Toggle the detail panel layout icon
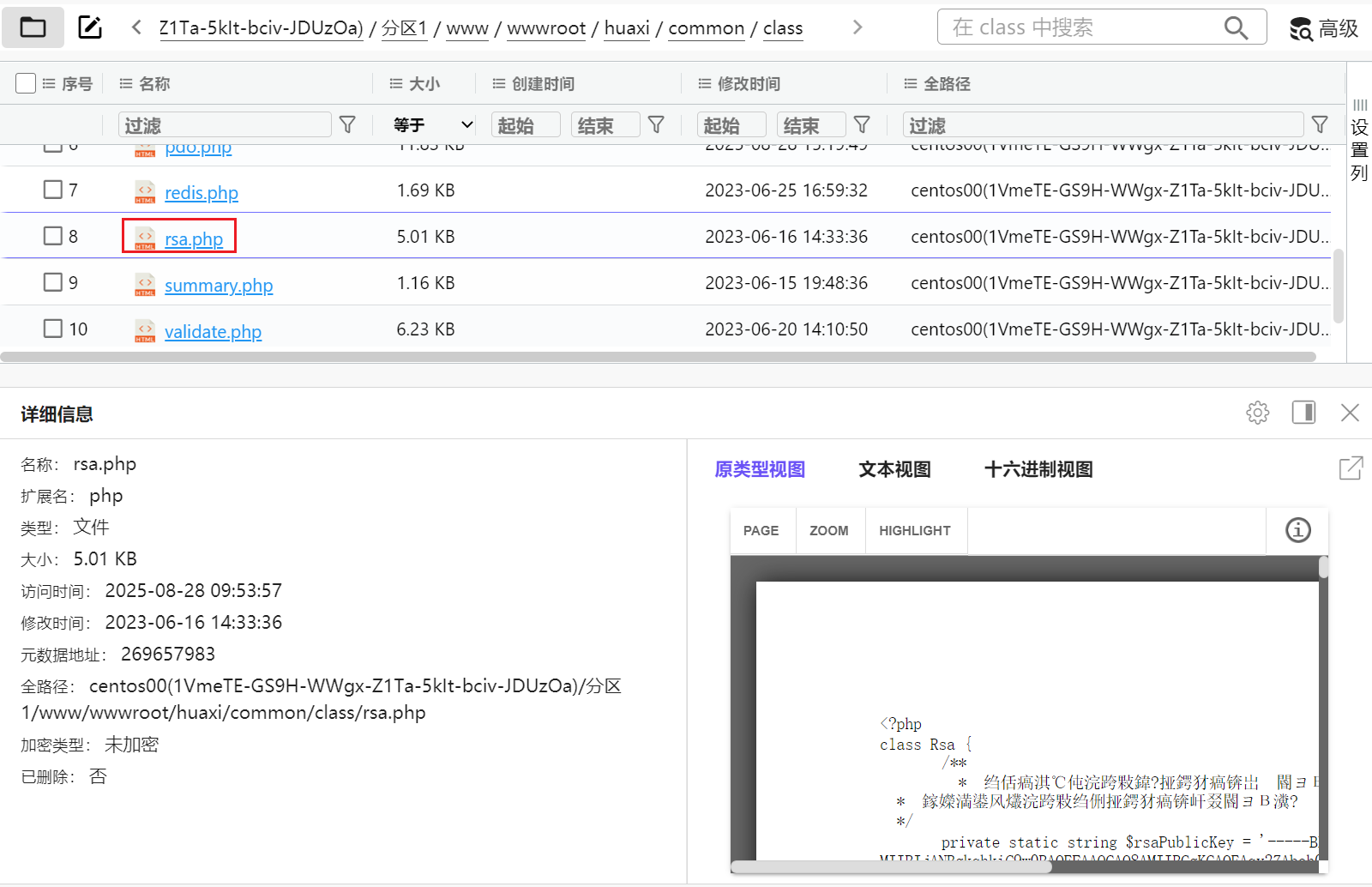1372x887 pixels. 1303,413
